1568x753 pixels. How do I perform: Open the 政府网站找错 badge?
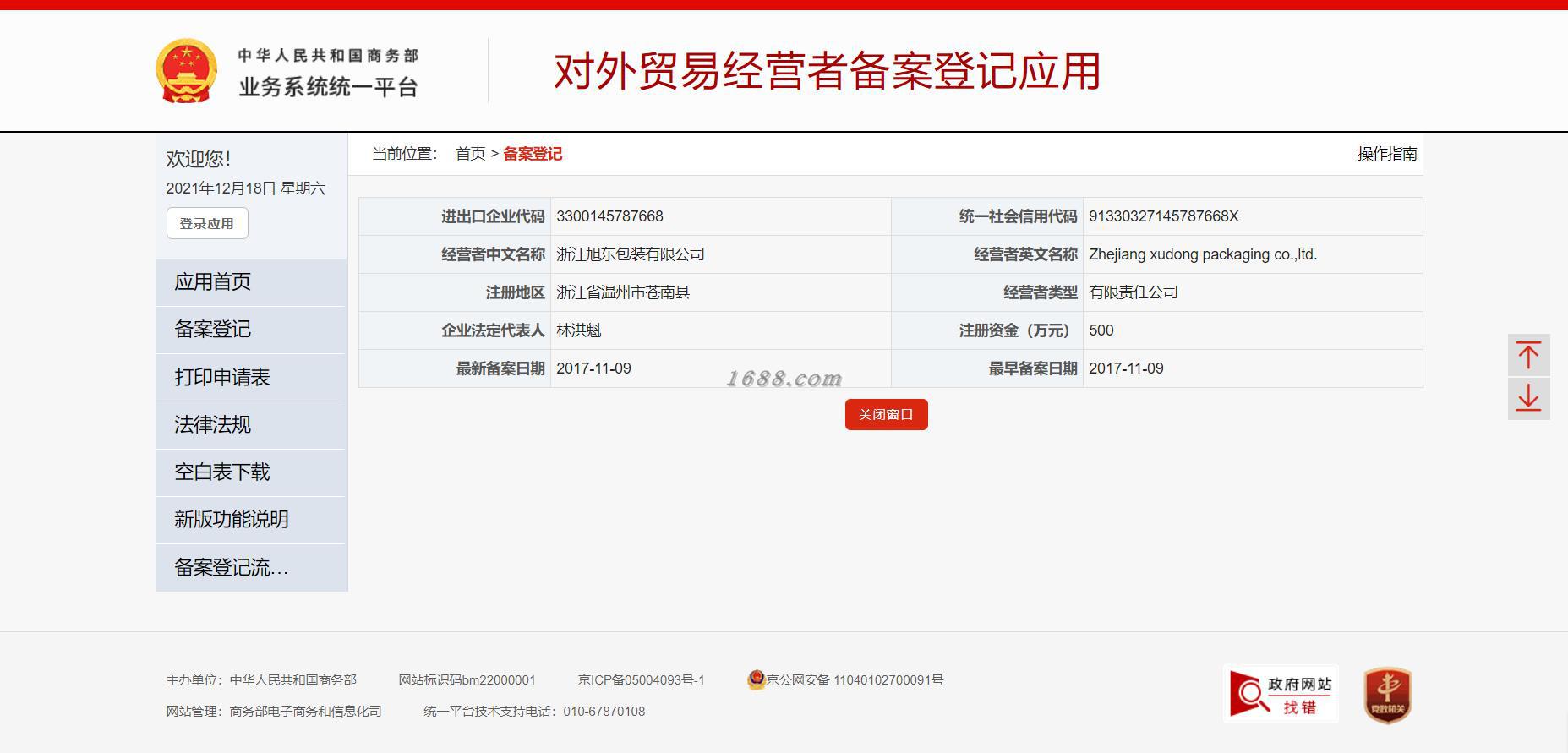(1281, 694)
